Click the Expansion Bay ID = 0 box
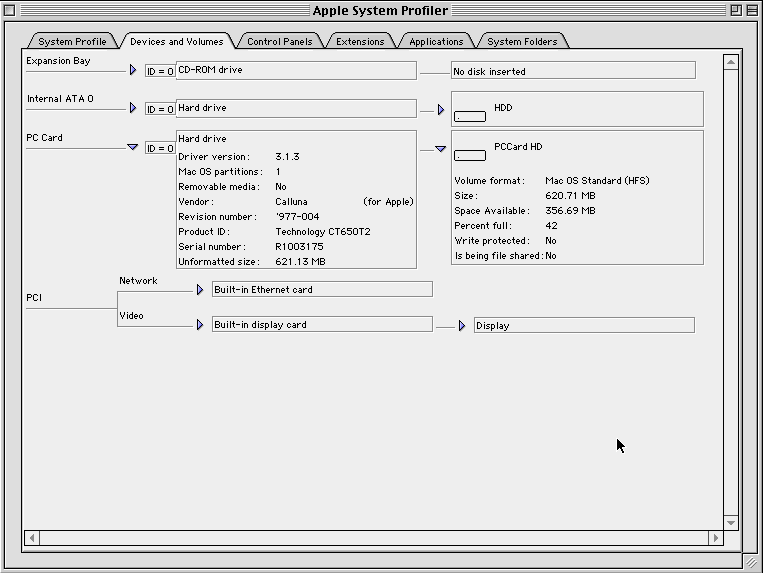This screenshot has width=763, height=573. point(160,71)
